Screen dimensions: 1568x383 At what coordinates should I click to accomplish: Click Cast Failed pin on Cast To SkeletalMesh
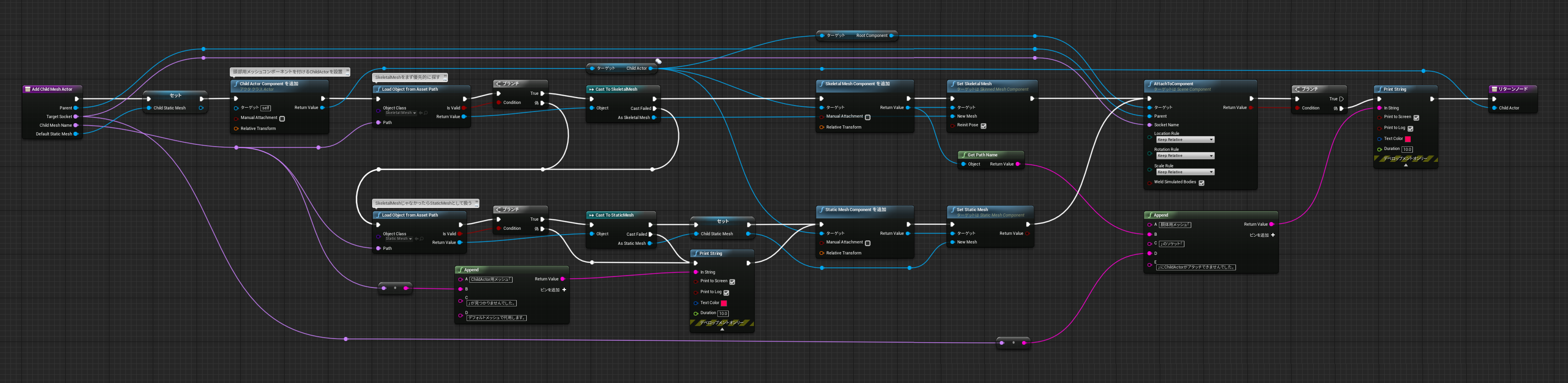(x=655, y=109)
